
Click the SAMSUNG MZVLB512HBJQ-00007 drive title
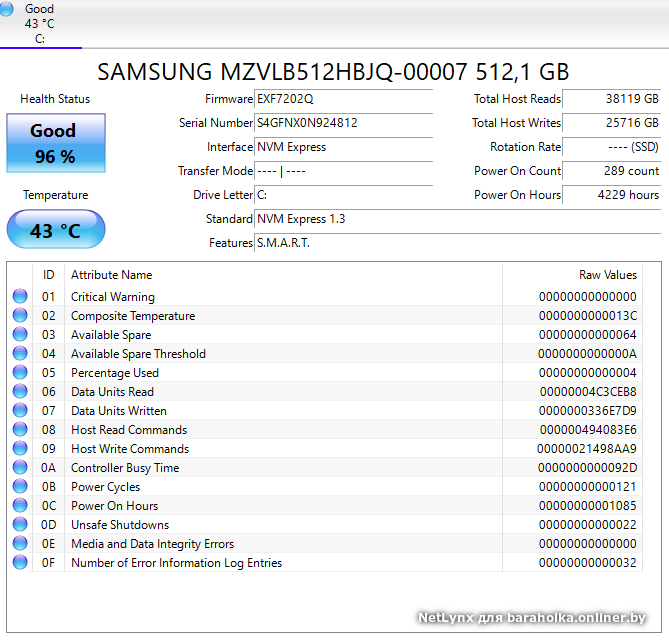[333, 71]
